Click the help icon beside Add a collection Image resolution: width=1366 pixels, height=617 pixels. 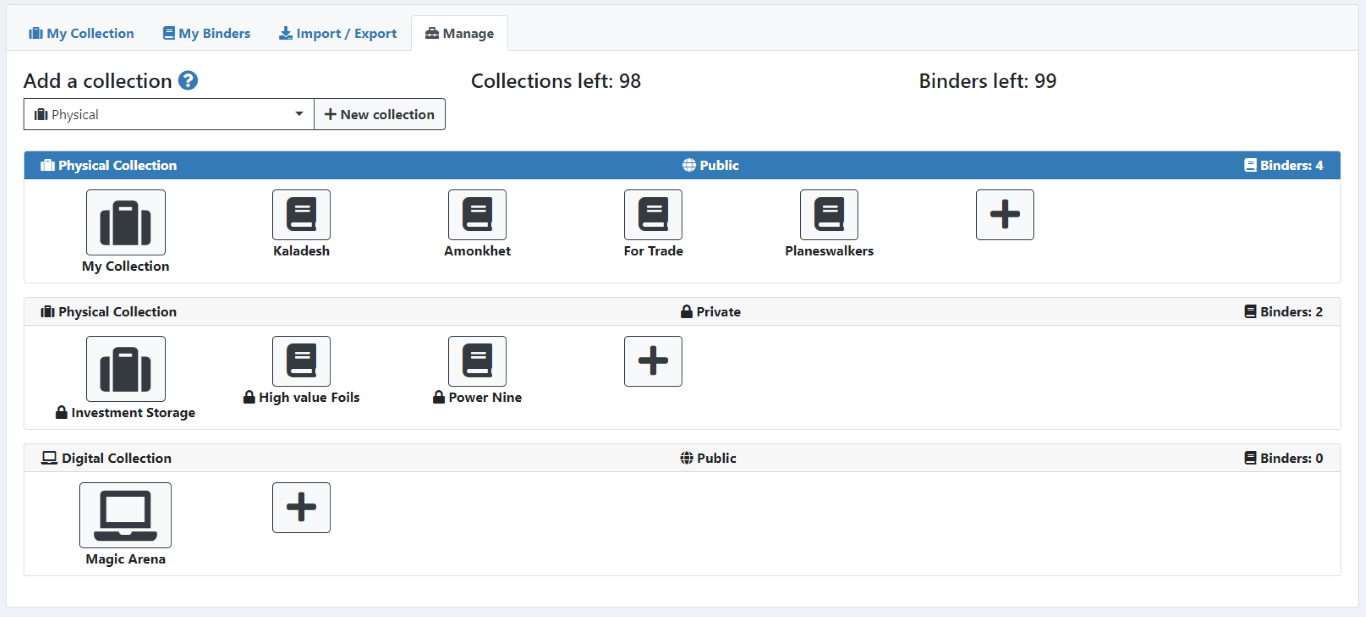click(188, 81)
